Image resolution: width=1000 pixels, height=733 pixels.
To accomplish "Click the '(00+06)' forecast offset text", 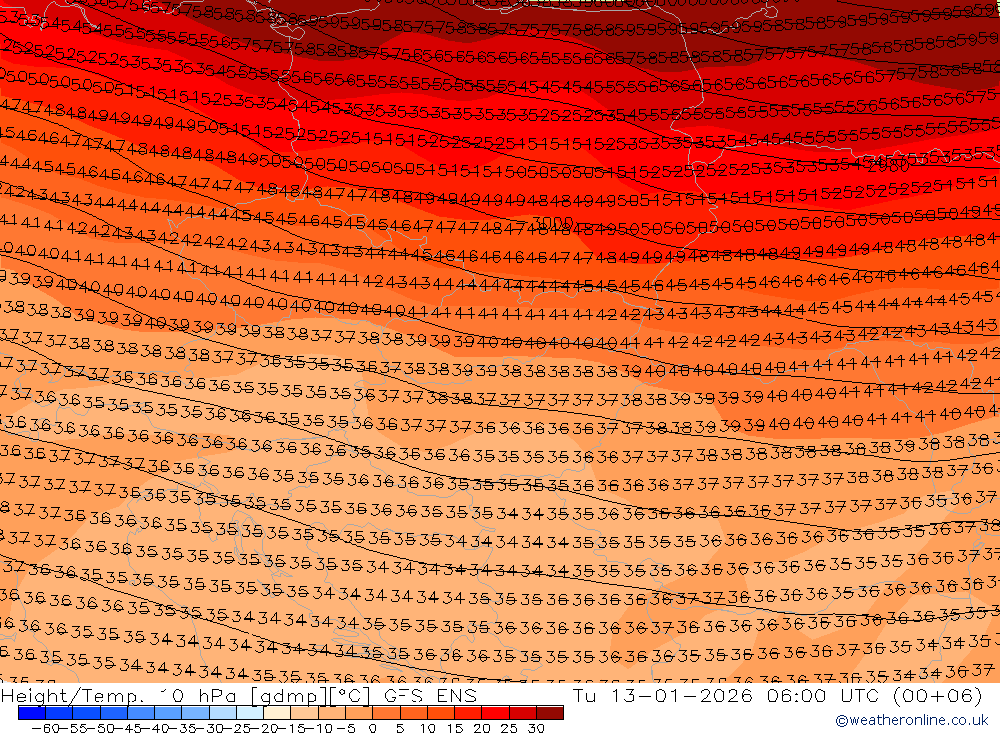I will coord(938,695).
